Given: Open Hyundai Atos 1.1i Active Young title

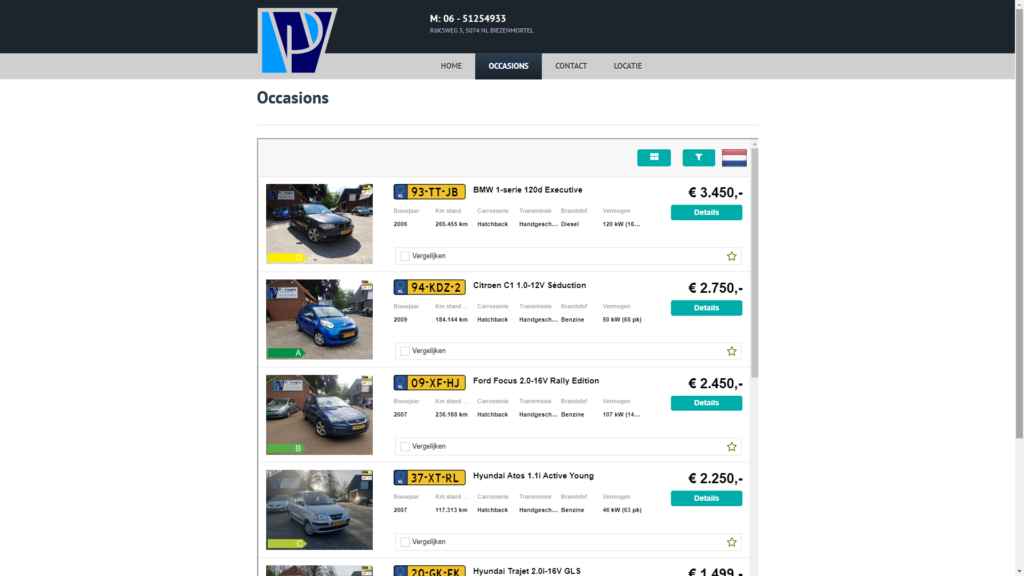Looking at the screenshot, I should (x=534, y=476).
